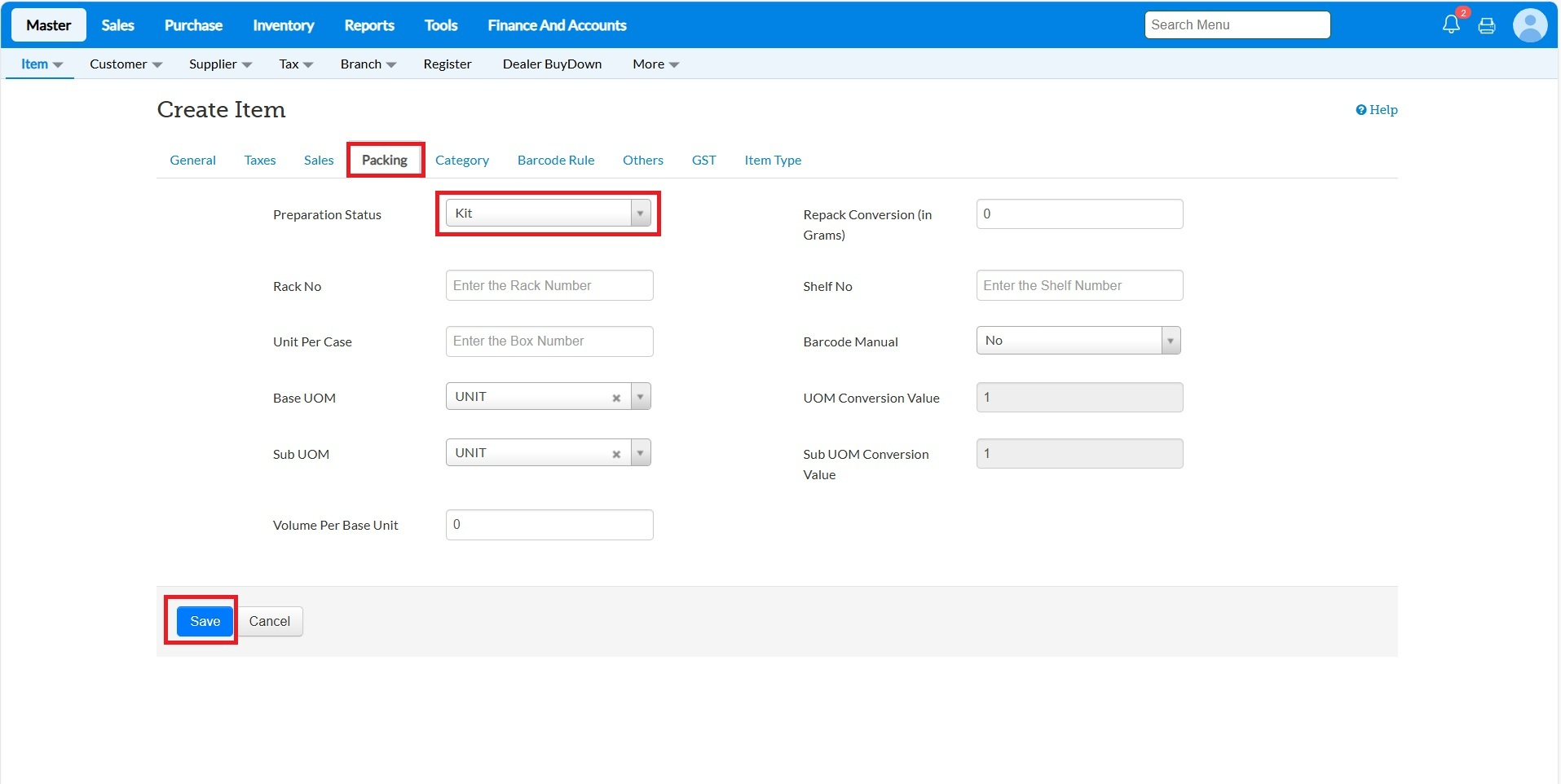
Task: Open the GST tab
Action: click(703, 161)
